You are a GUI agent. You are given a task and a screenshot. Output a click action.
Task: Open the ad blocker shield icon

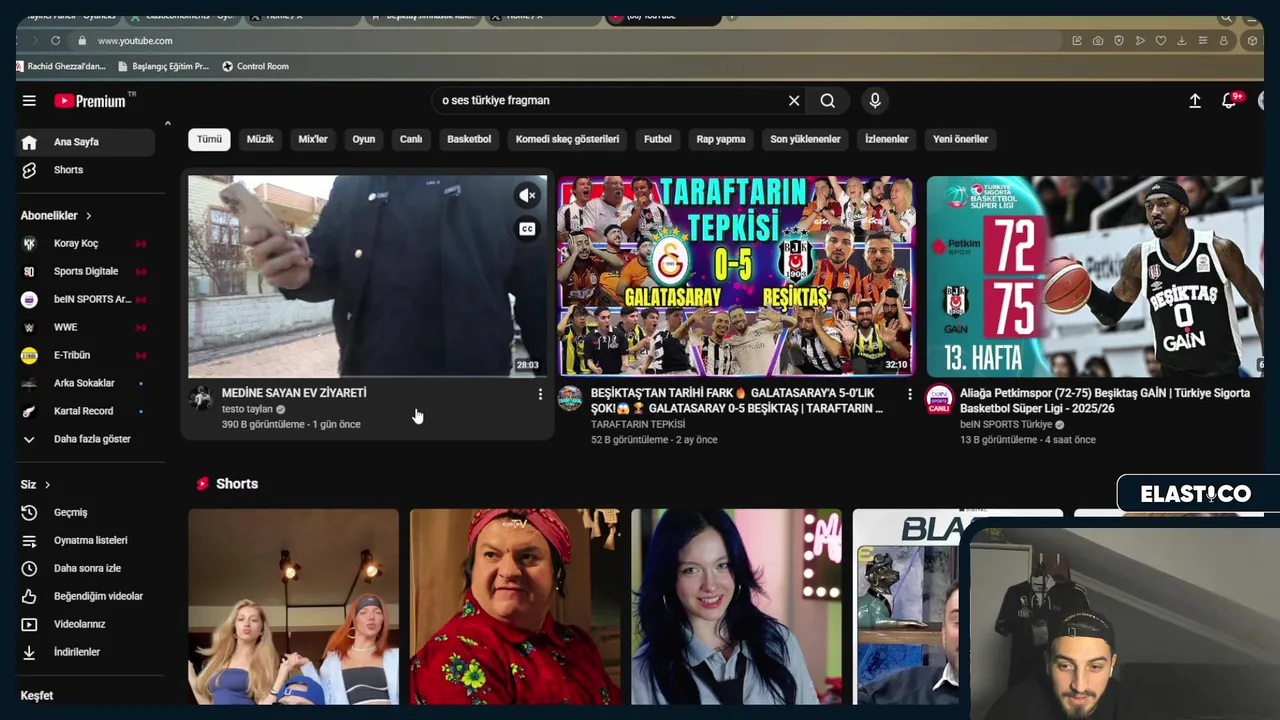tap(1119, 41)
